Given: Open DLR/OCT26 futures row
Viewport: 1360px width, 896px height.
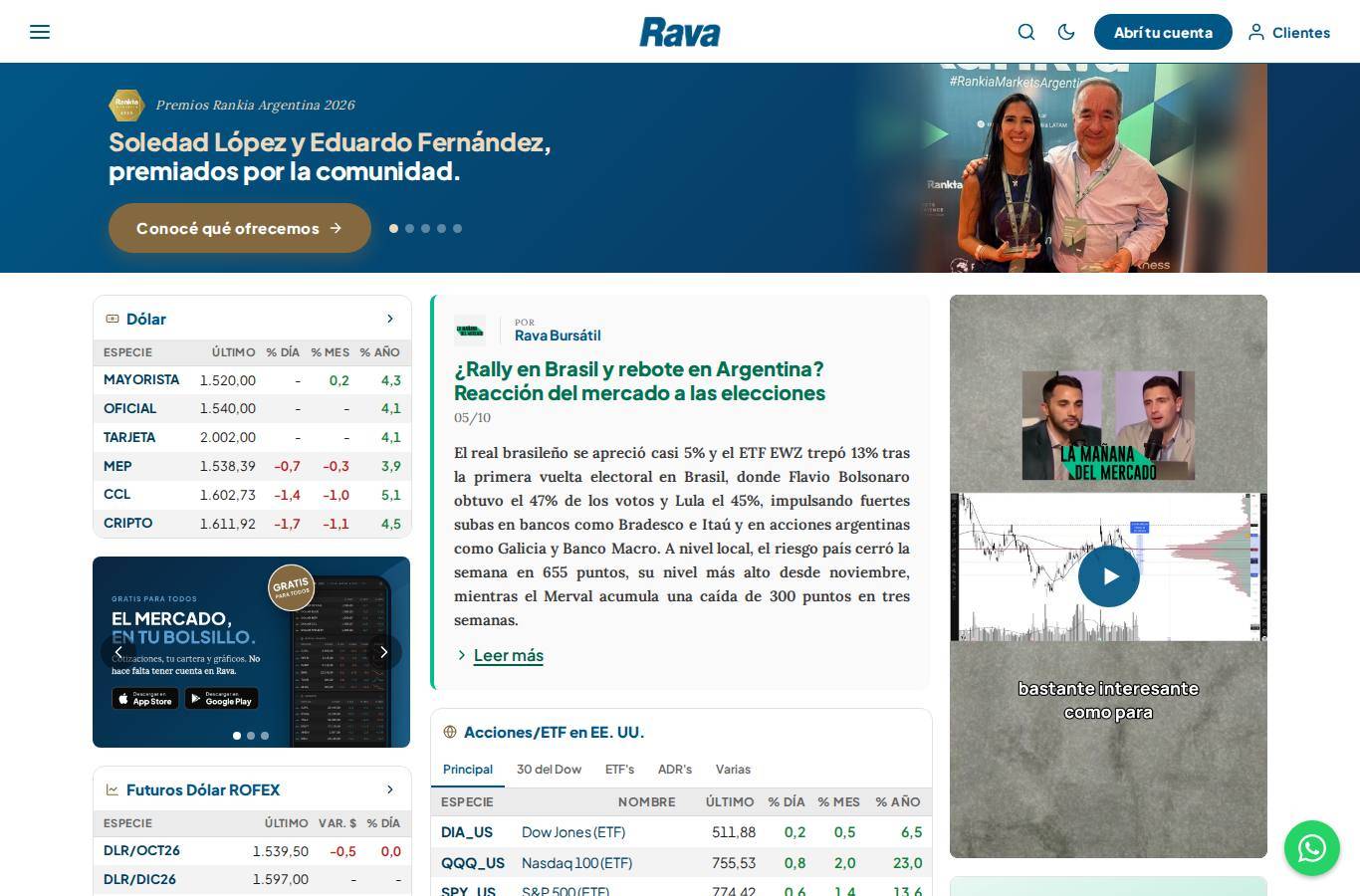Looking at the screenshot, I should (x=252, y=851).
